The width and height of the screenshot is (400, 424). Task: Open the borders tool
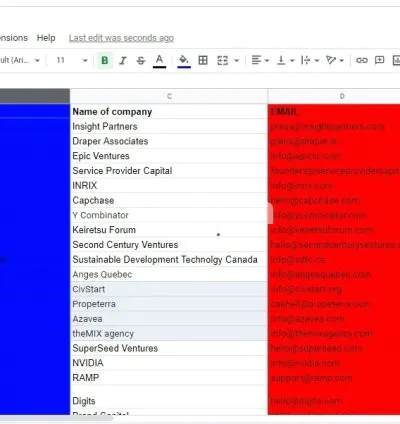pyautogui.click(x=203, y=60)
